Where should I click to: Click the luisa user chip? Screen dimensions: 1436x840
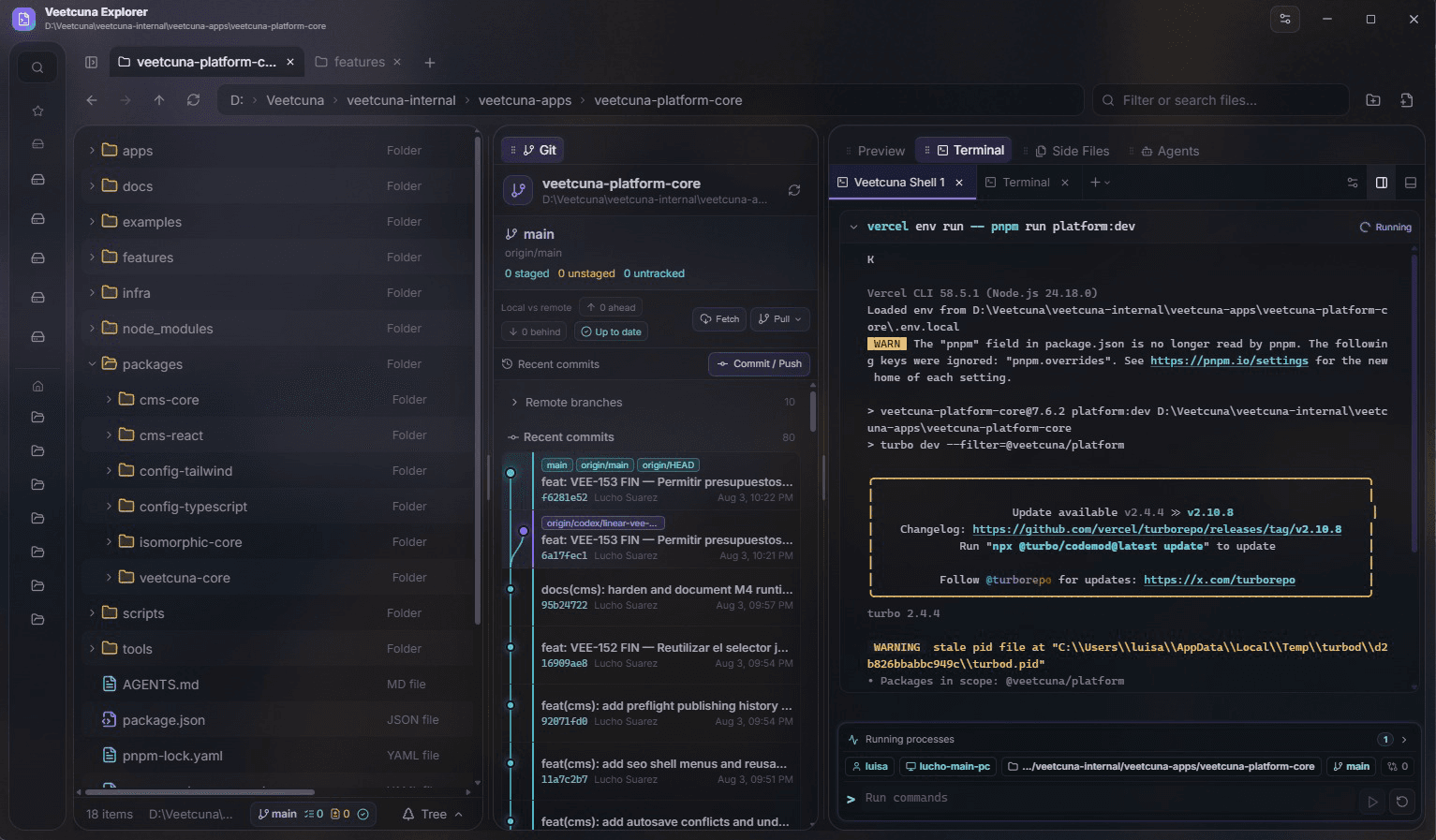[868, 766]
